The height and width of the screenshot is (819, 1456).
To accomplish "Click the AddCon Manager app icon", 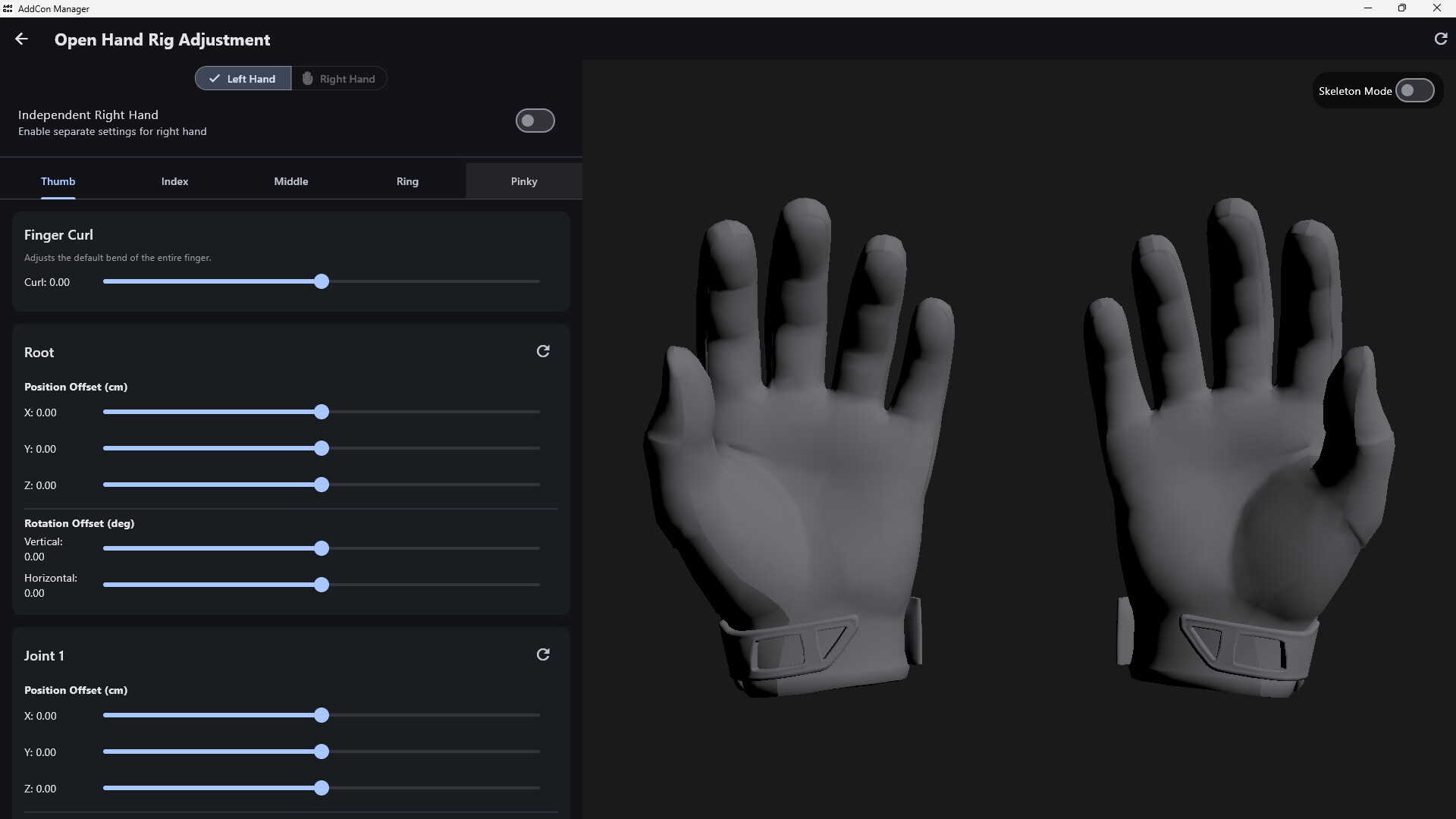I will [x=8, y=8].
